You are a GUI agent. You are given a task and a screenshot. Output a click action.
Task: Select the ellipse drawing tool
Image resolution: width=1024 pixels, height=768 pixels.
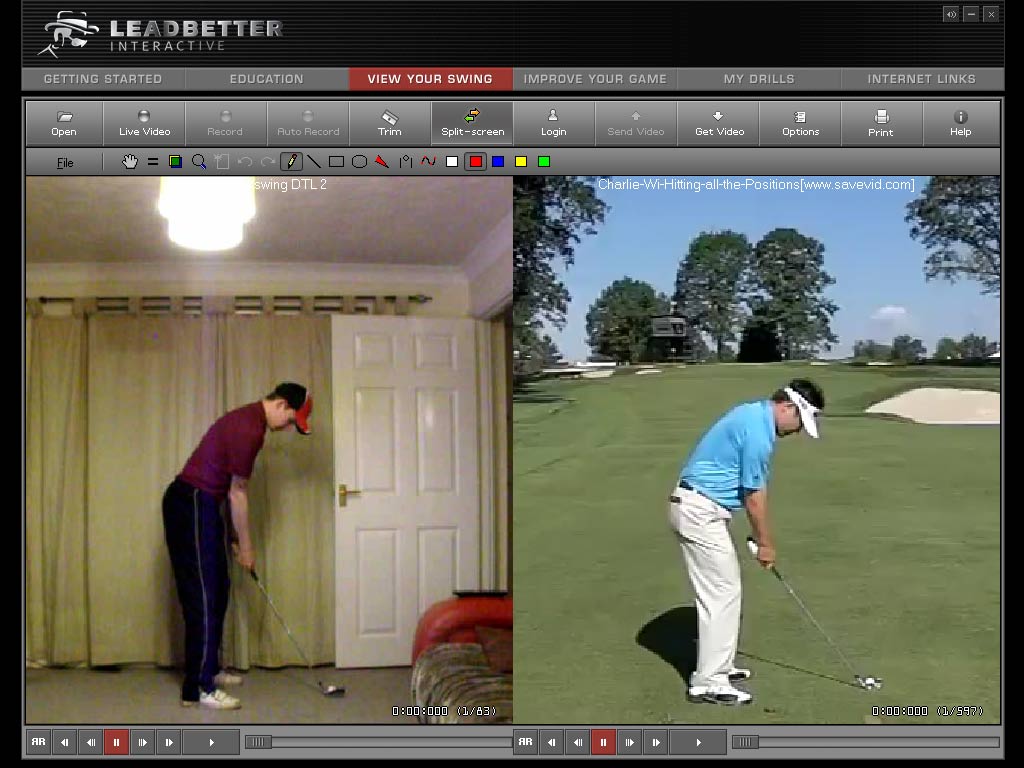point(359,162)
